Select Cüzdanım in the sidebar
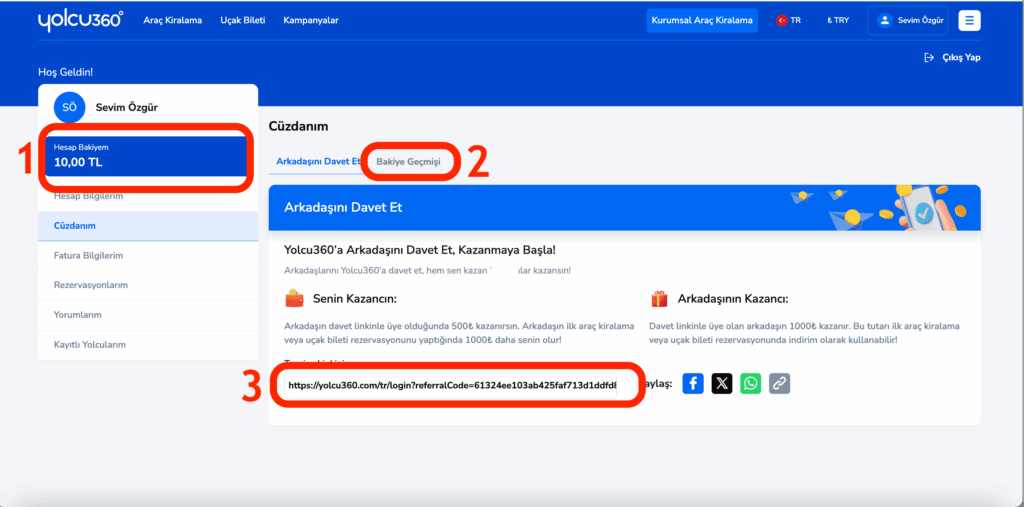This screenshot has height=507, width=1024. tap(148, 226)
